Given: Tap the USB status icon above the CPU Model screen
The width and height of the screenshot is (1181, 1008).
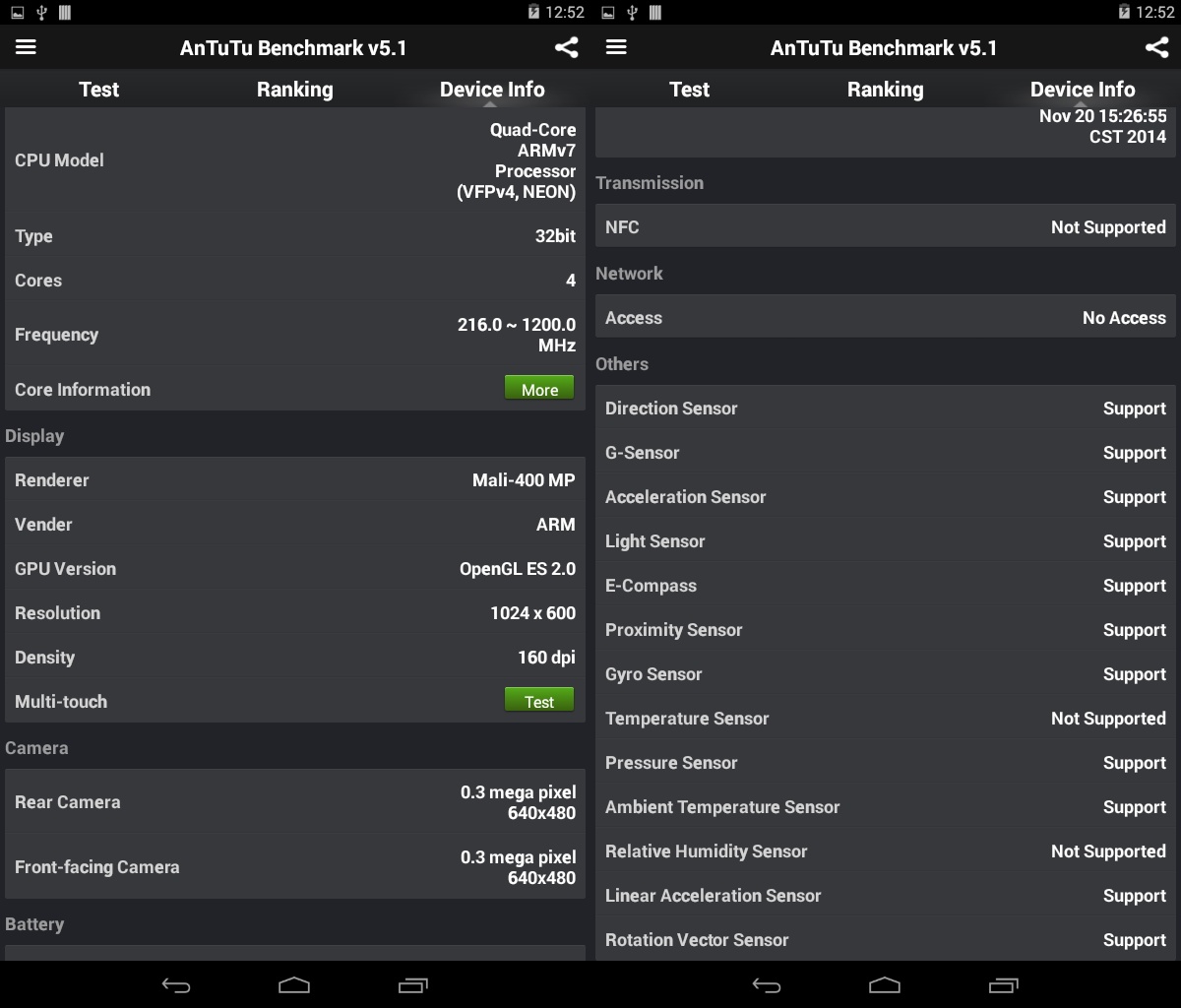Looking at the screenshot, I should coord(41,13).
